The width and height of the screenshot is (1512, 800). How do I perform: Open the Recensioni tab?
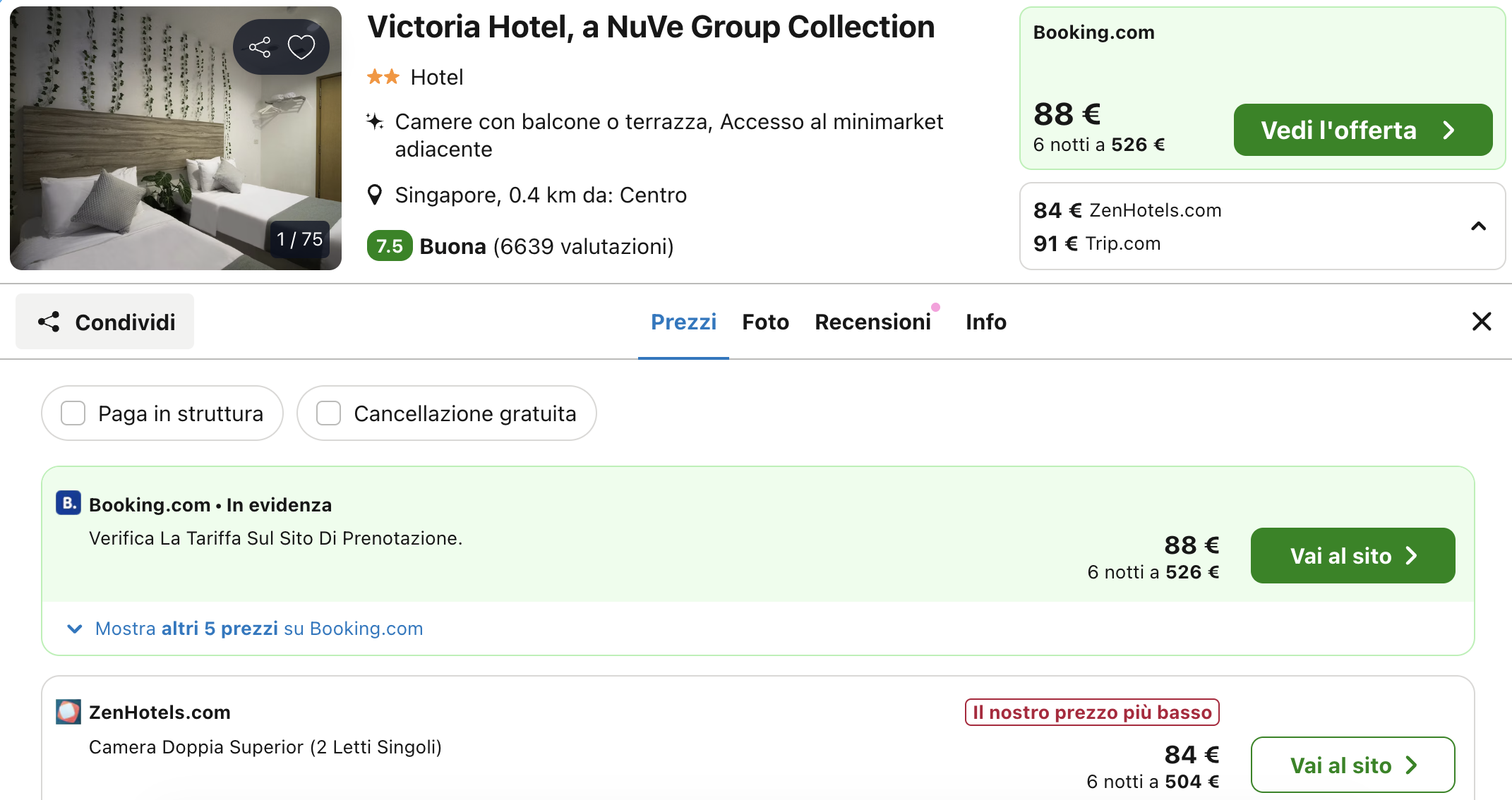pyautogui.click(x=874, y=321)
